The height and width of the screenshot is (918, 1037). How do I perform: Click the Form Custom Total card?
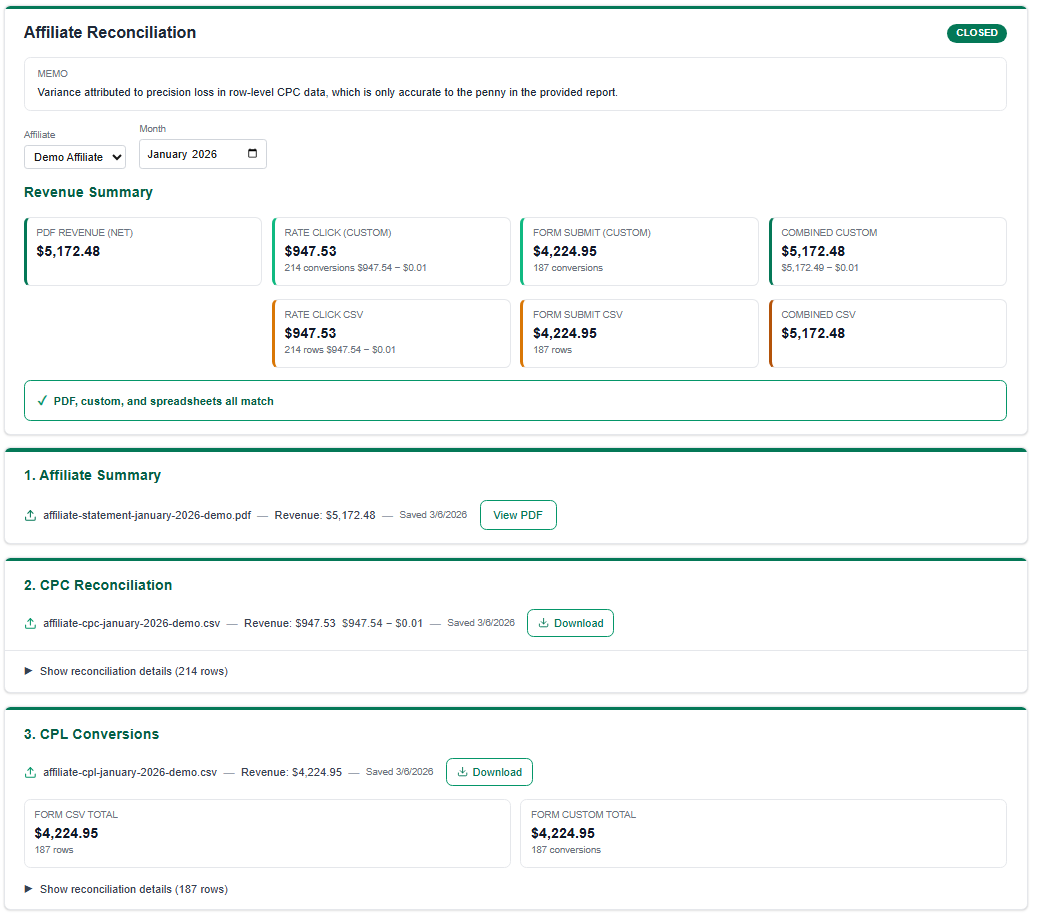[763, 833]
